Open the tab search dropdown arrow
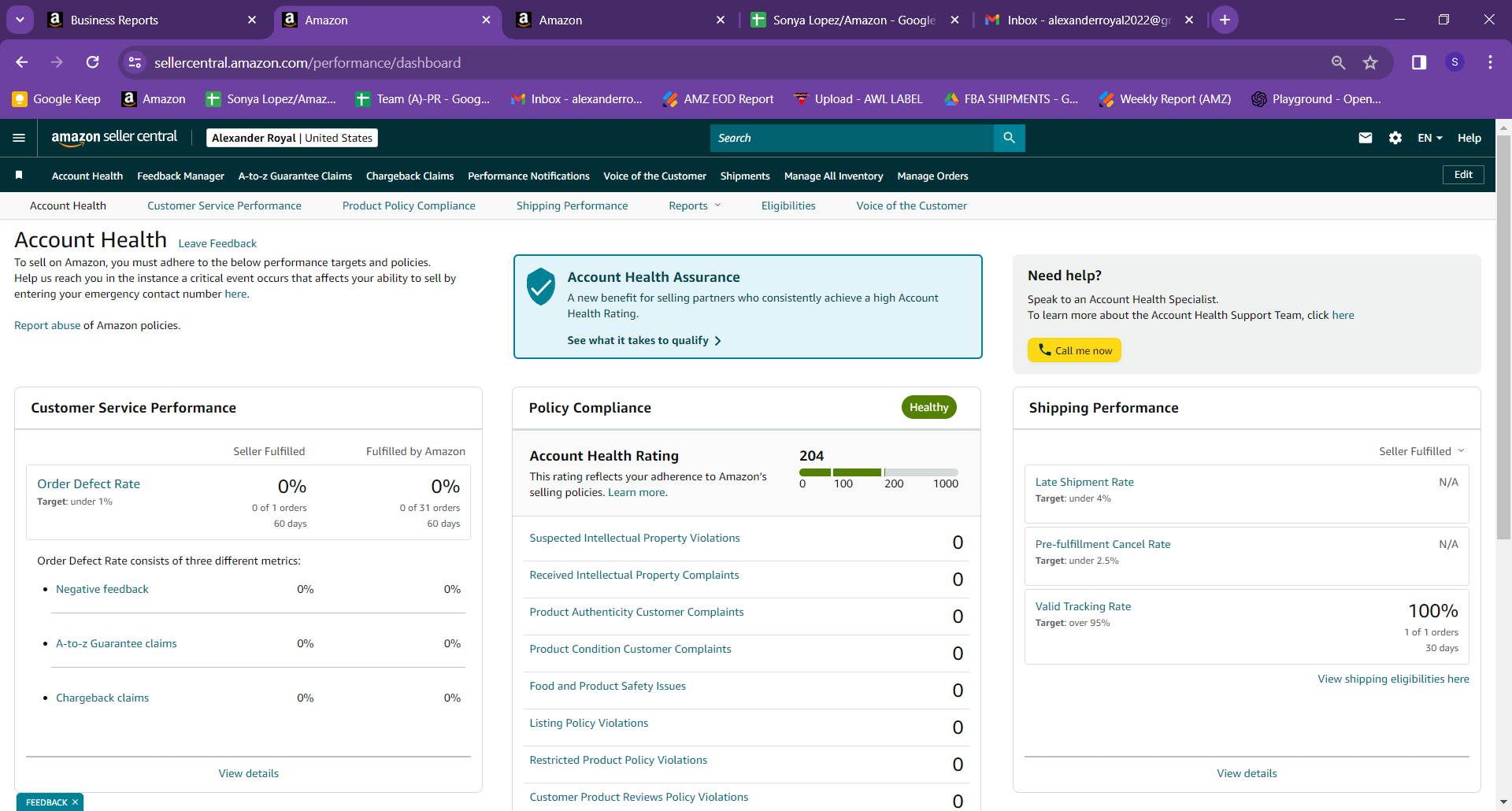This screenshot has width=1512, height=811. tap(20, 20)
